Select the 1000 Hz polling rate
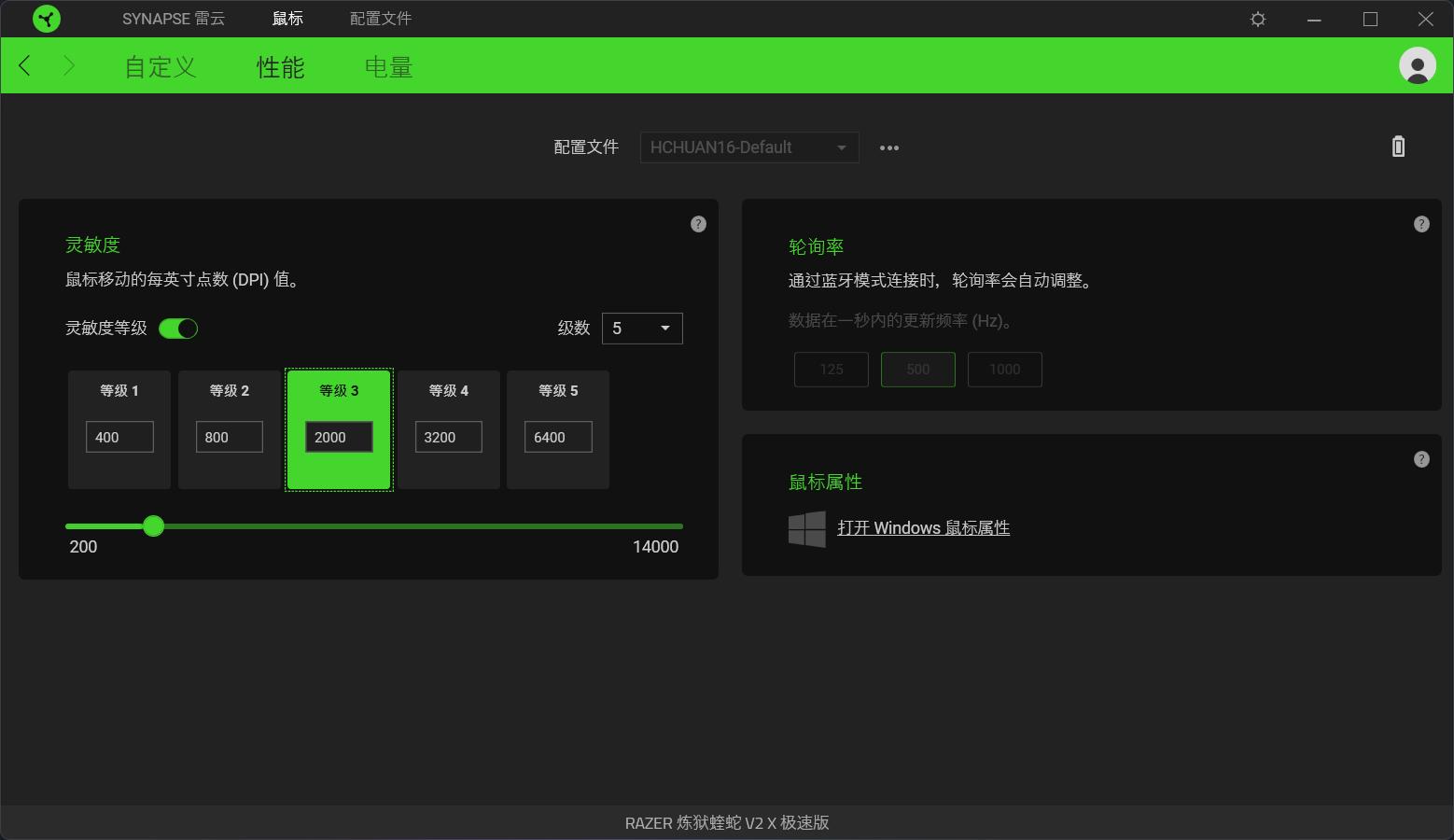1454x840 pixels. pyautogui.click(x=1004, y=369)
